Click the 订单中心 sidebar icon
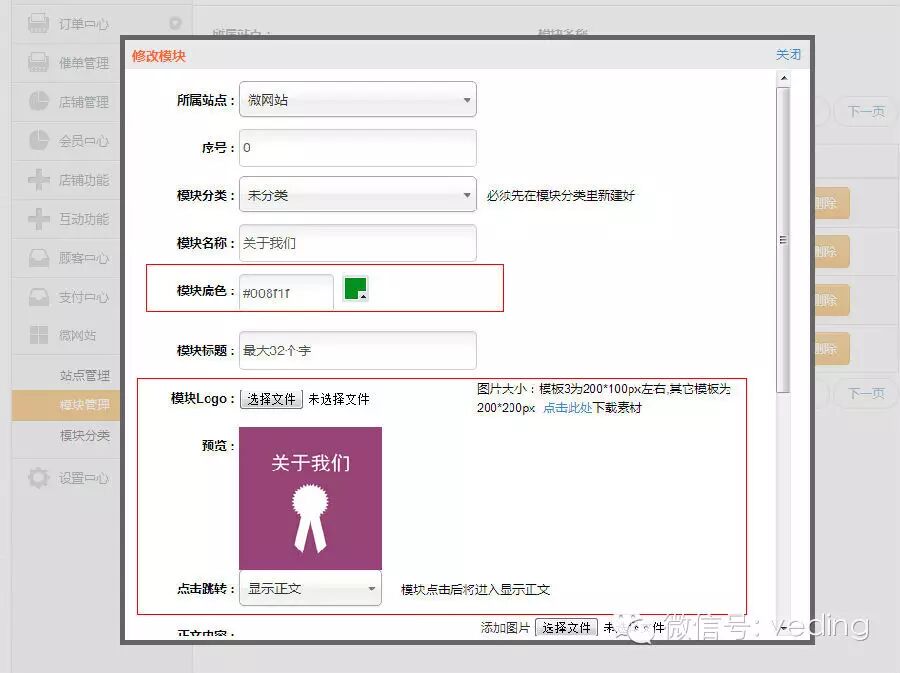This screenshot has width=900, height=673. [38, 24]
